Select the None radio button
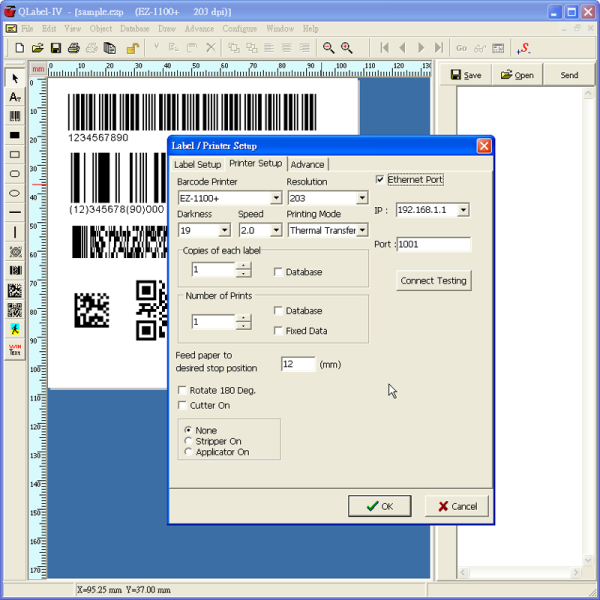Viewport: 600px width, 600px height. point(188,430)
